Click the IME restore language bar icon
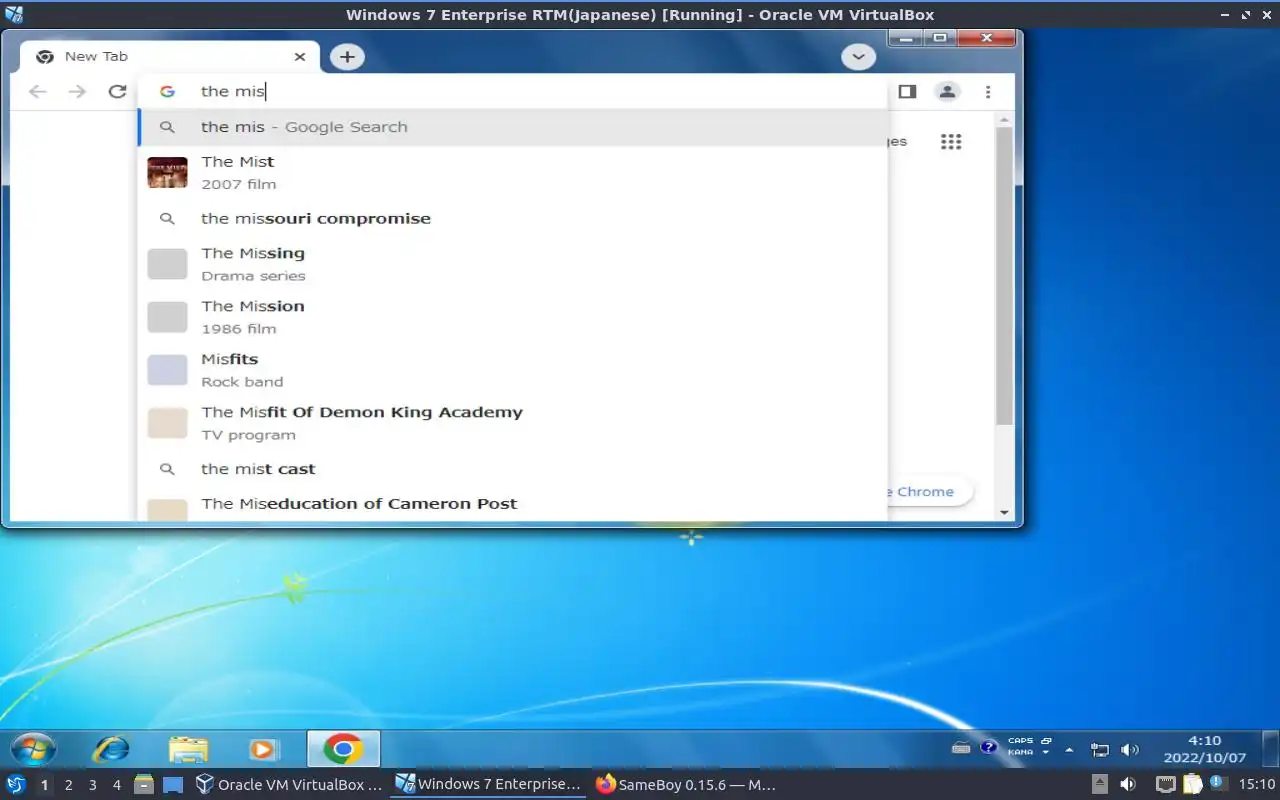This screenshot has width=1280, height=800. click(1046, 741)
